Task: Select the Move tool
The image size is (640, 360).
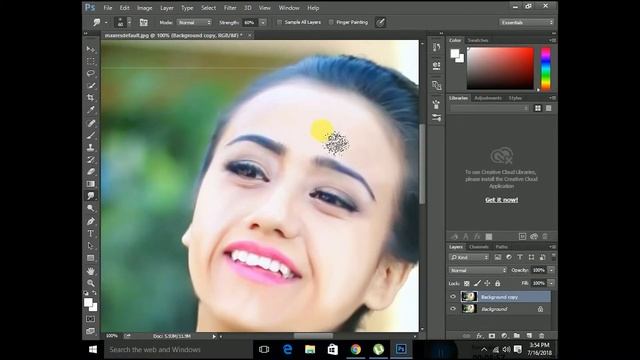Action: pos(91,49)
